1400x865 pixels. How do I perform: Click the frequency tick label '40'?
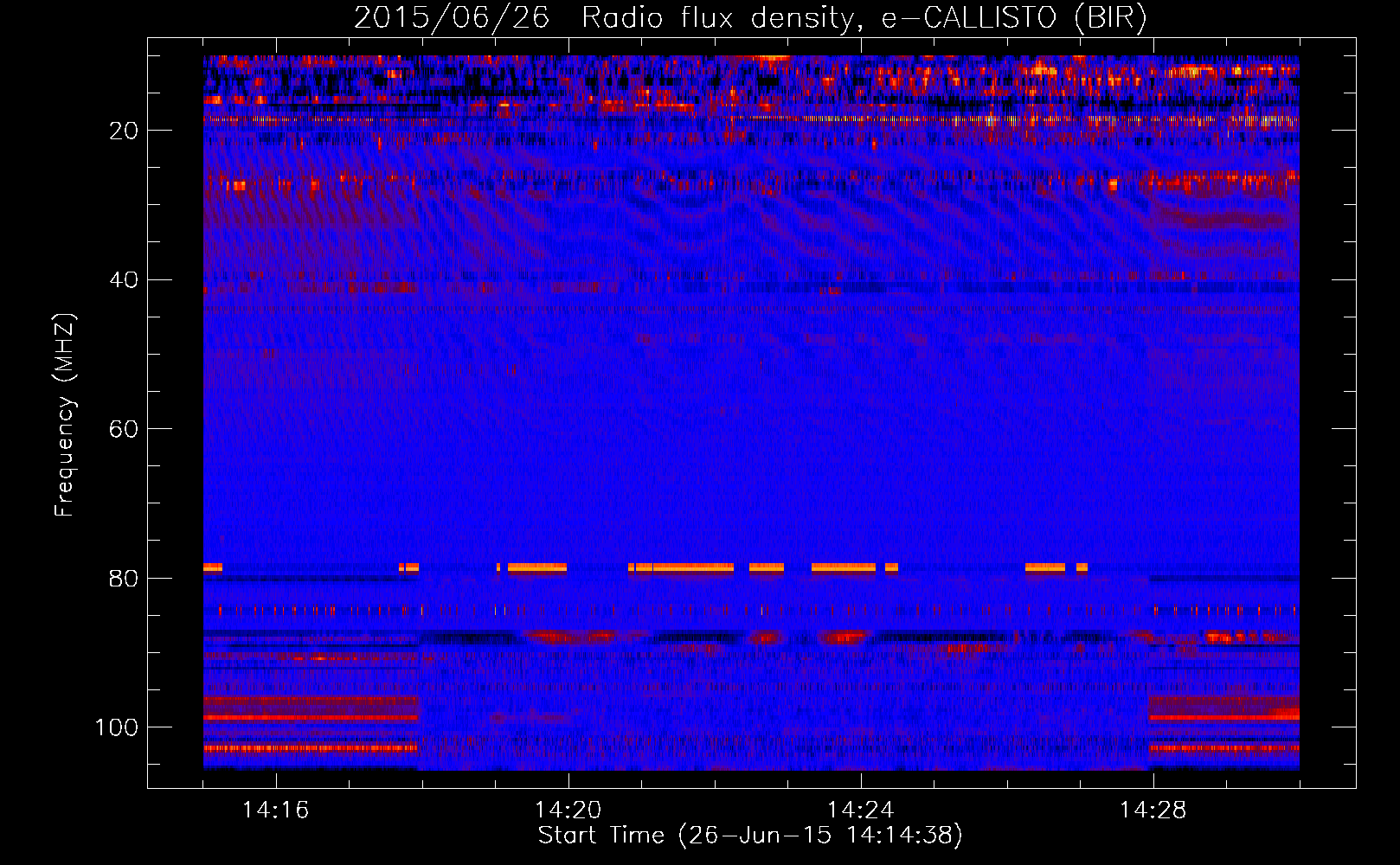click(124, 280)
